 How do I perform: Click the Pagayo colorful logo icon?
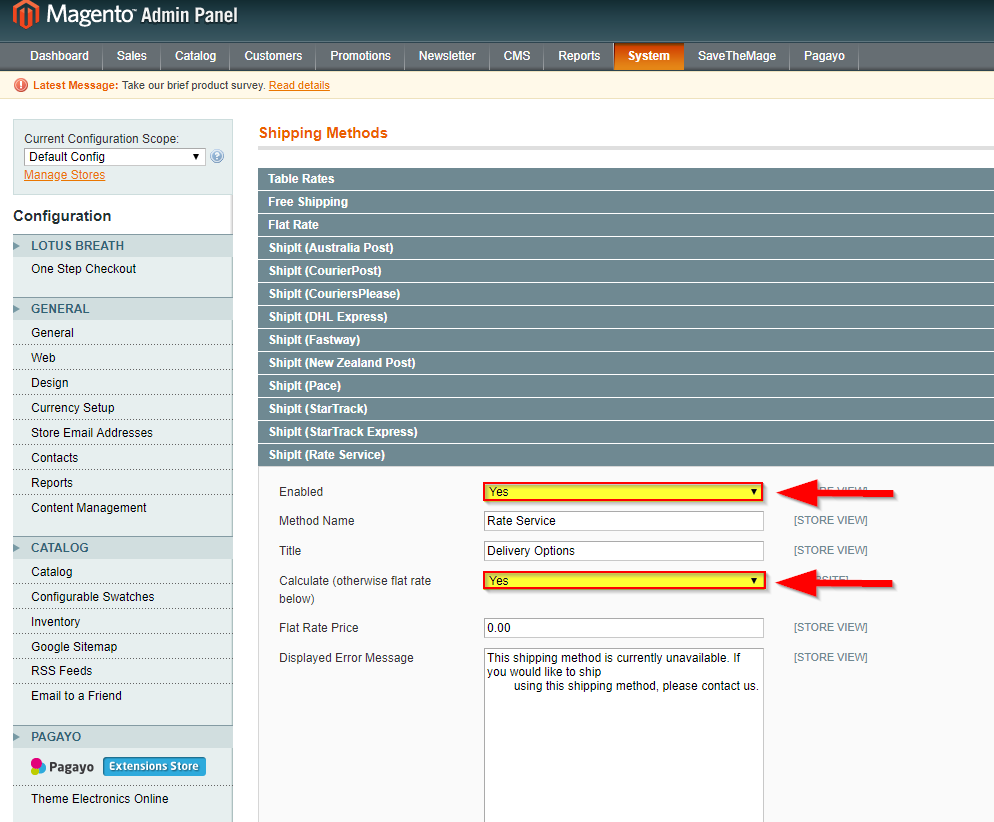[38, 766]
